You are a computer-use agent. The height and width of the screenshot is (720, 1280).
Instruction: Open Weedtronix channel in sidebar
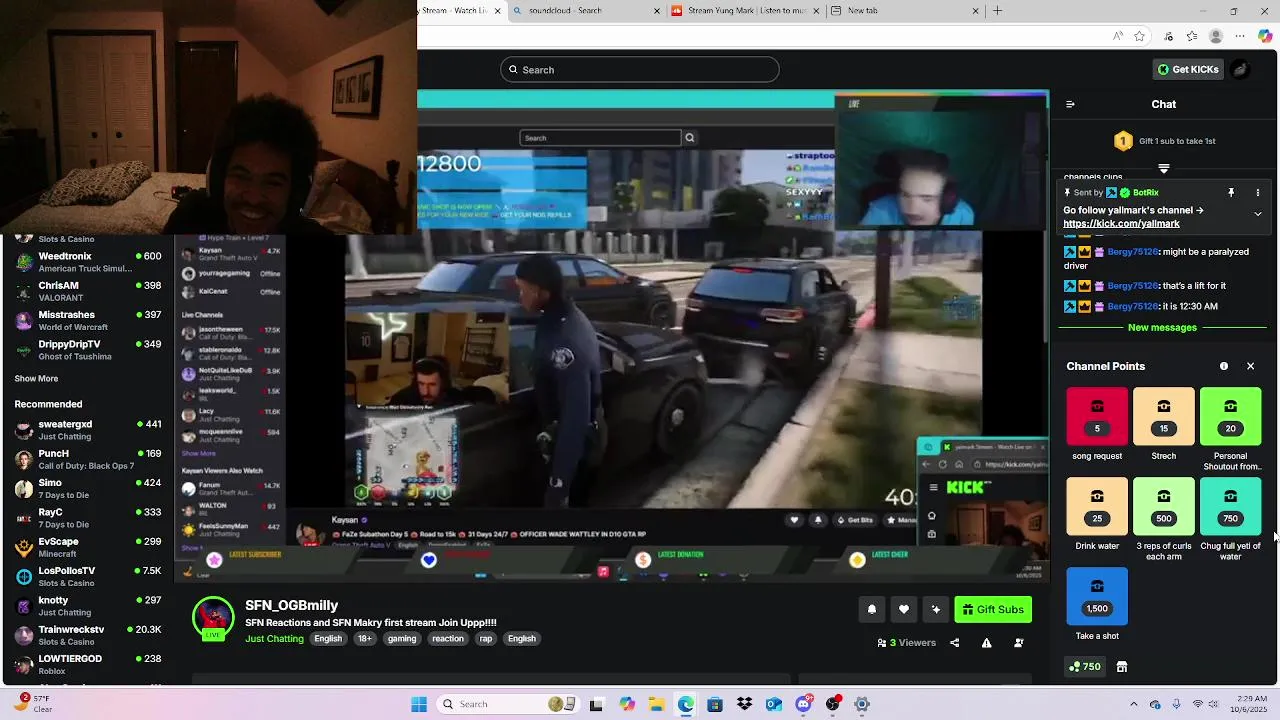(87, 262)
